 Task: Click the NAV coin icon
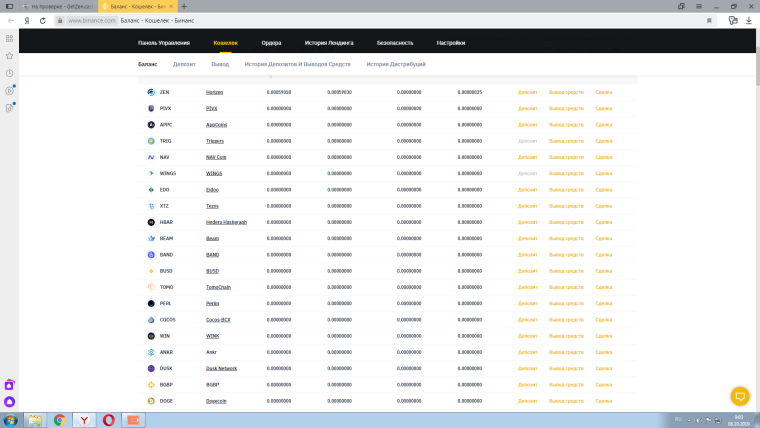click(x=151, y=157)
